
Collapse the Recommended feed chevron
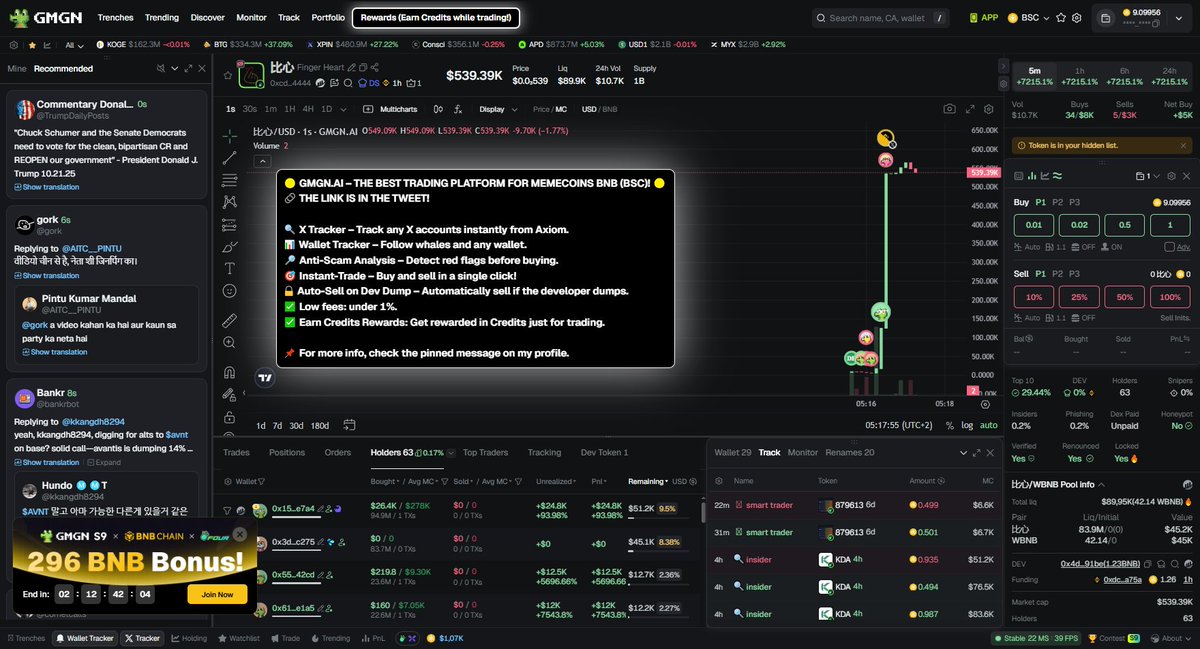(174, 68)
